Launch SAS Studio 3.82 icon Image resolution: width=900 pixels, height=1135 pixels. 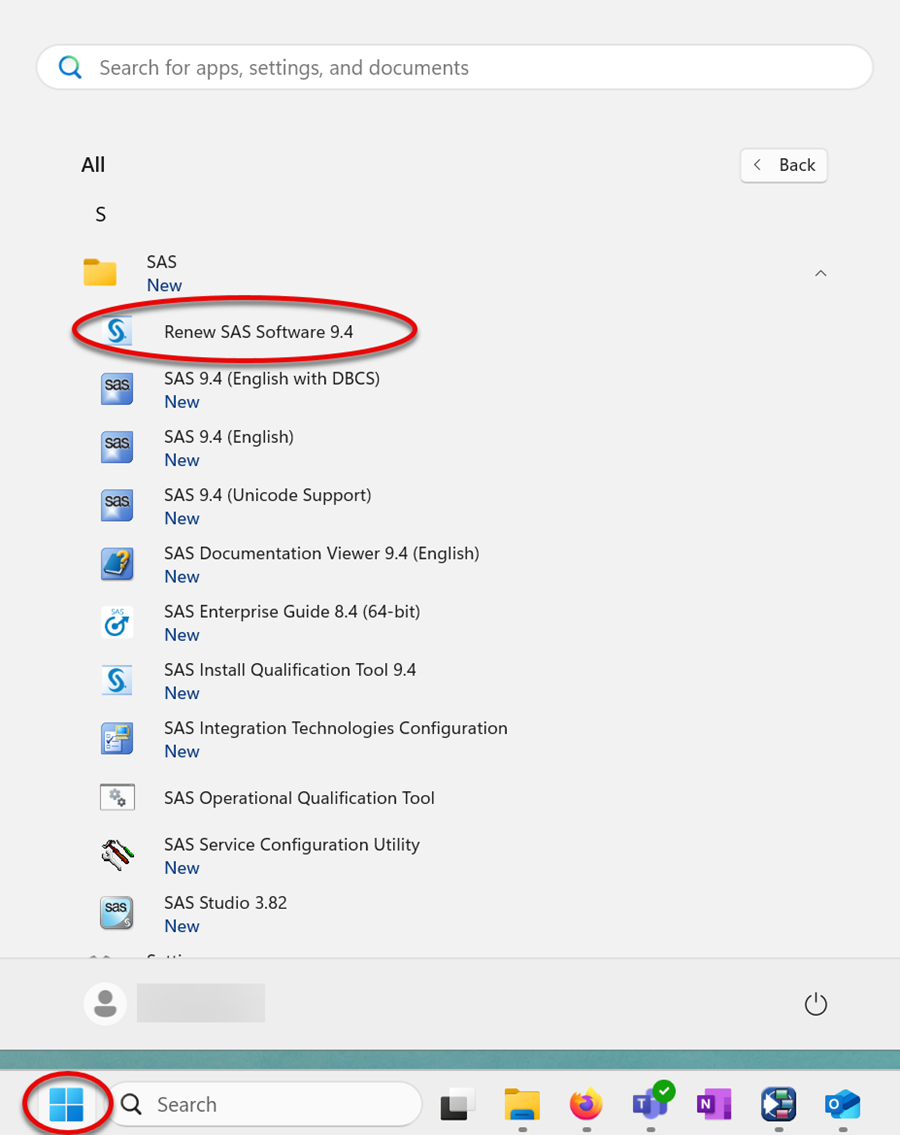pyautogui.click(x=117, y=913)
